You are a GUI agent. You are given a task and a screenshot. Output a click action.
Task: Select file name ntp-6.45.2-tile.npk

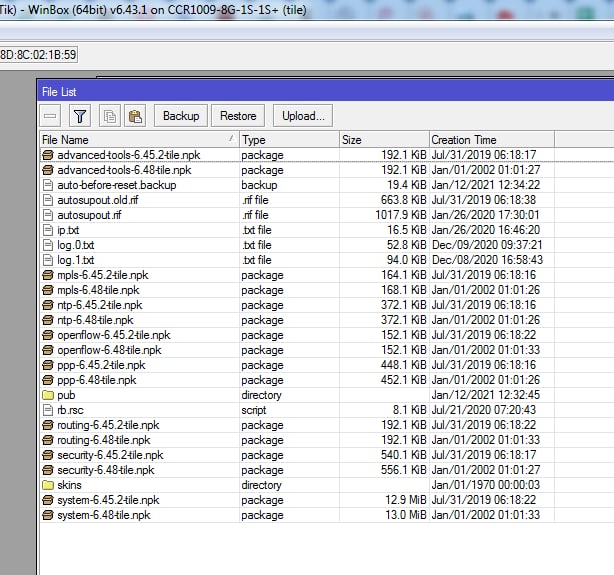tap(100, 305)
